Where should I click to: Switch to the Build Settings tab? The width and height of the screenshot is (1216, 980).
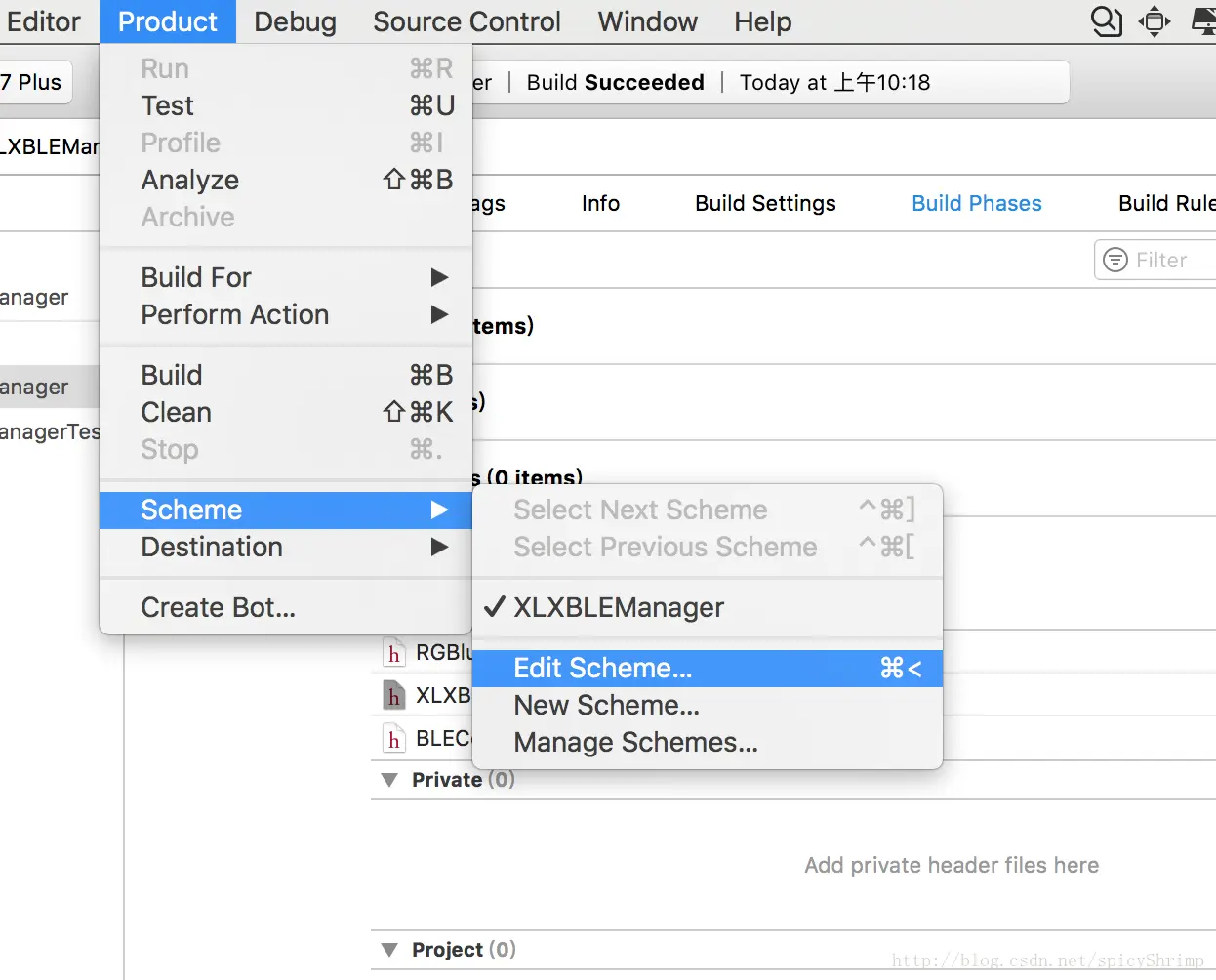(765, 203)
